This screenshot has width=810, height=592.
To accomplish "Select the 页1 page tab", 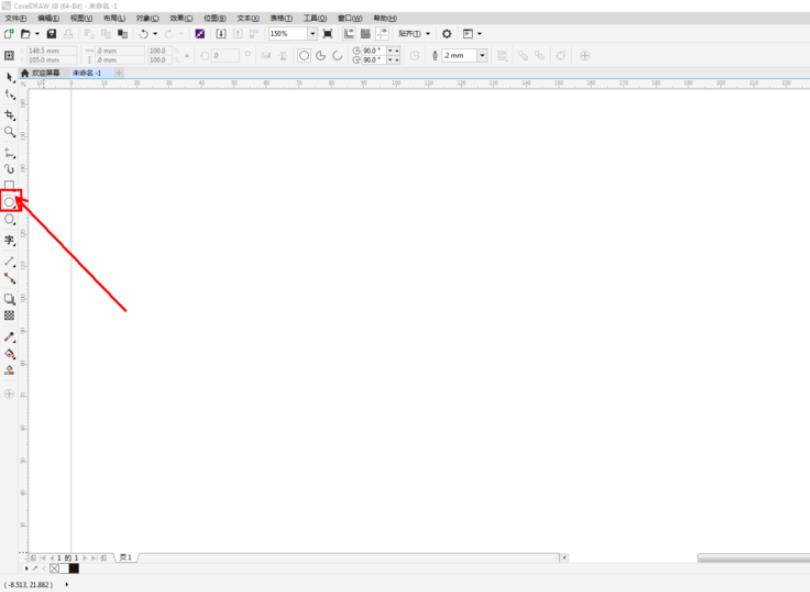I will tap(126, 557).
